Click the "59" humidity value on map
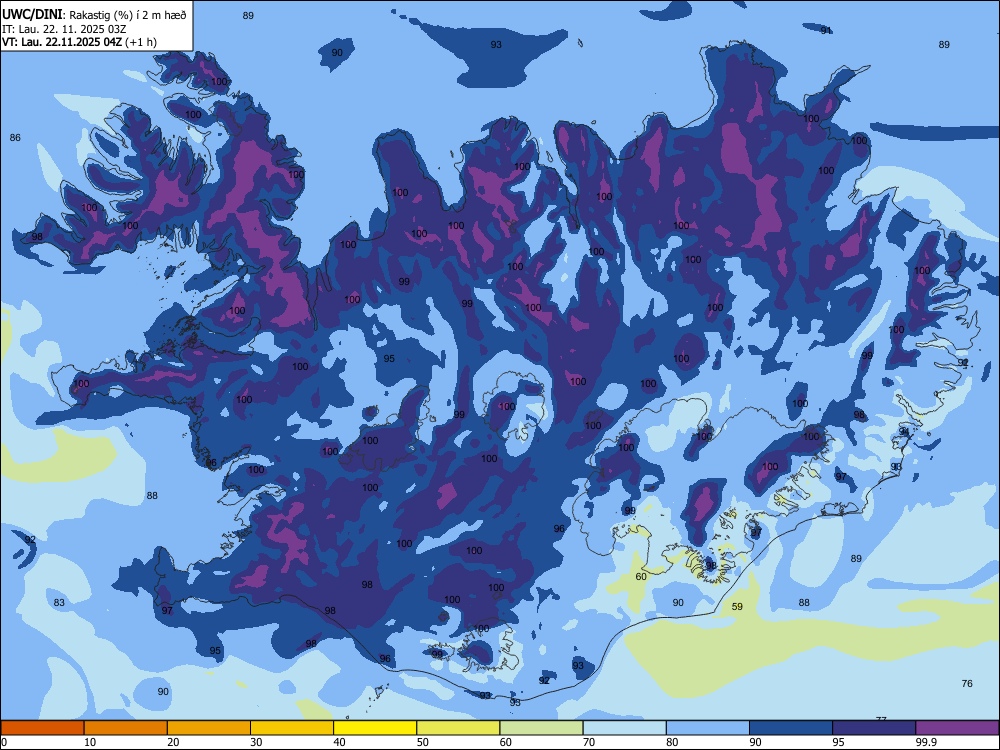 click(737, 607)
